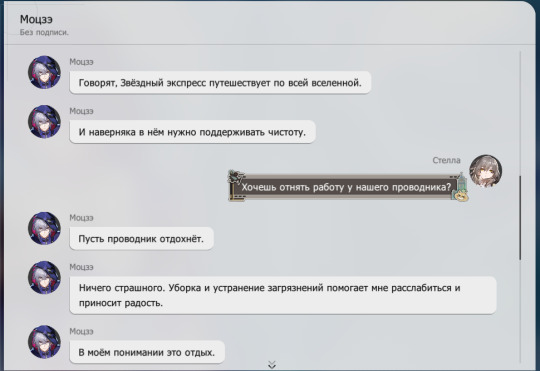The height and width of the screenshot is (371, 540).
Task: Click sender name 'Моцзэ' above 'Пусть проводник' message
Action: tap(81, 218)
